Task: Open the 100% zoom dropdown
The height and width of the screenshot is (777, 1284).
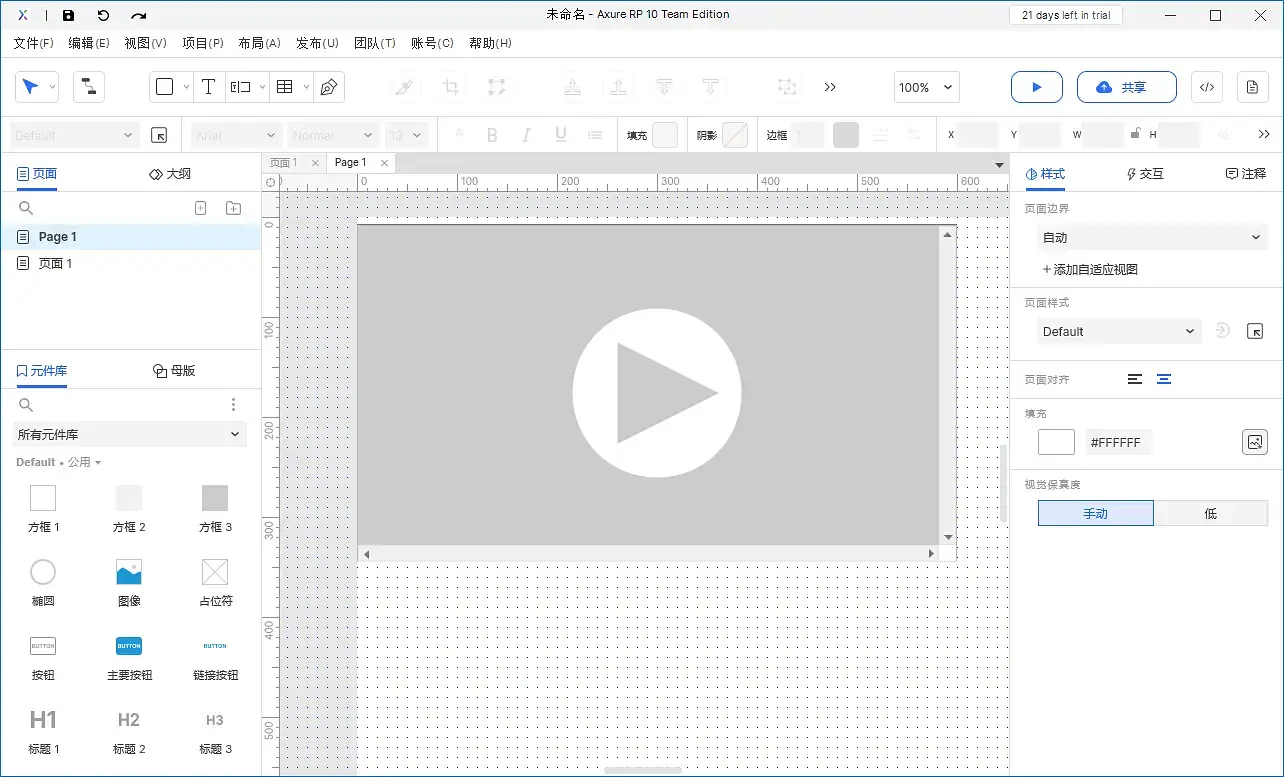Action: [926, 87]
